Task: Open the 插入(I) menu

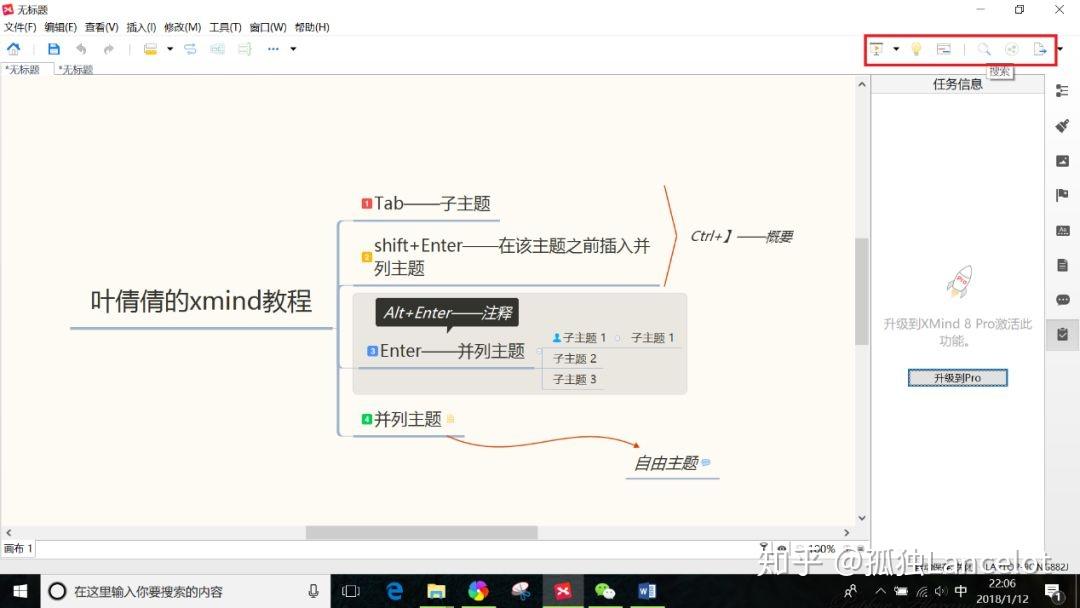Action: tap(141, 27)
